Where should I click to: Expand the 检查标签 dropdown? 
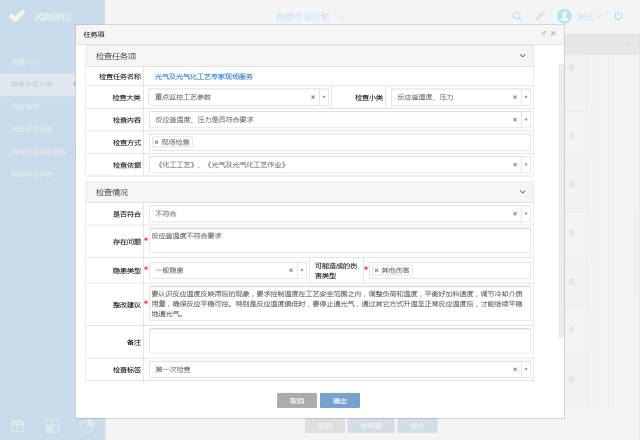(x=526, y=370)
